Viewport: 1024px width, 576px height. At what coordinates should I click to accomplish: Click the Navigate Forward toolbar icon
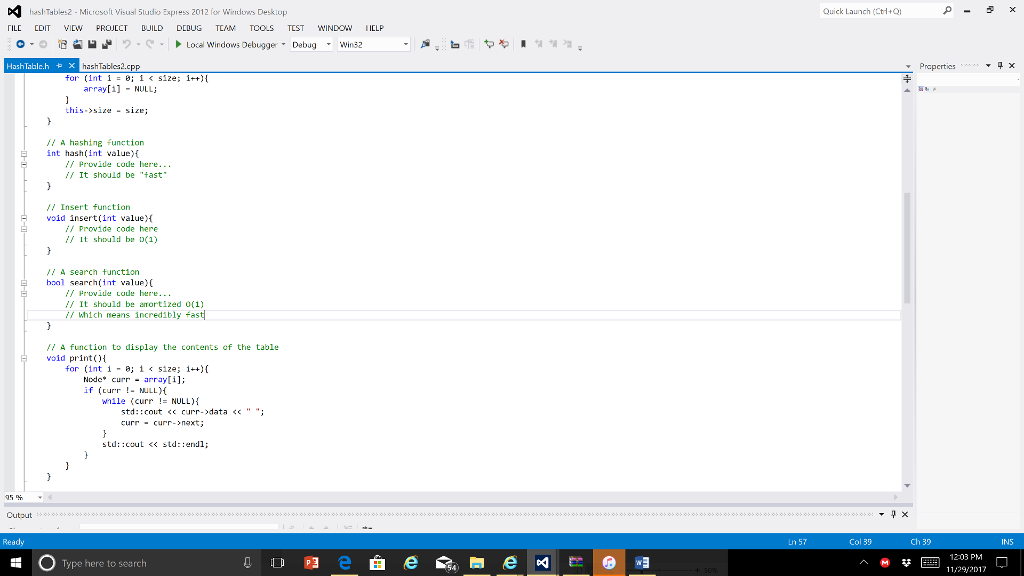43,44
